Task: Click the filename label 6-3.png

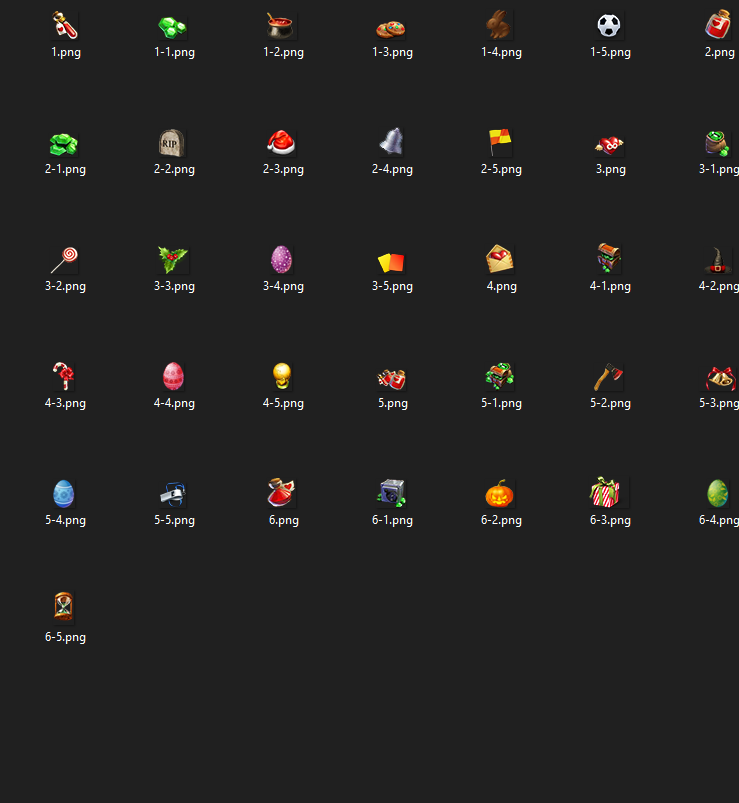Action: click(x=610, y=520)
